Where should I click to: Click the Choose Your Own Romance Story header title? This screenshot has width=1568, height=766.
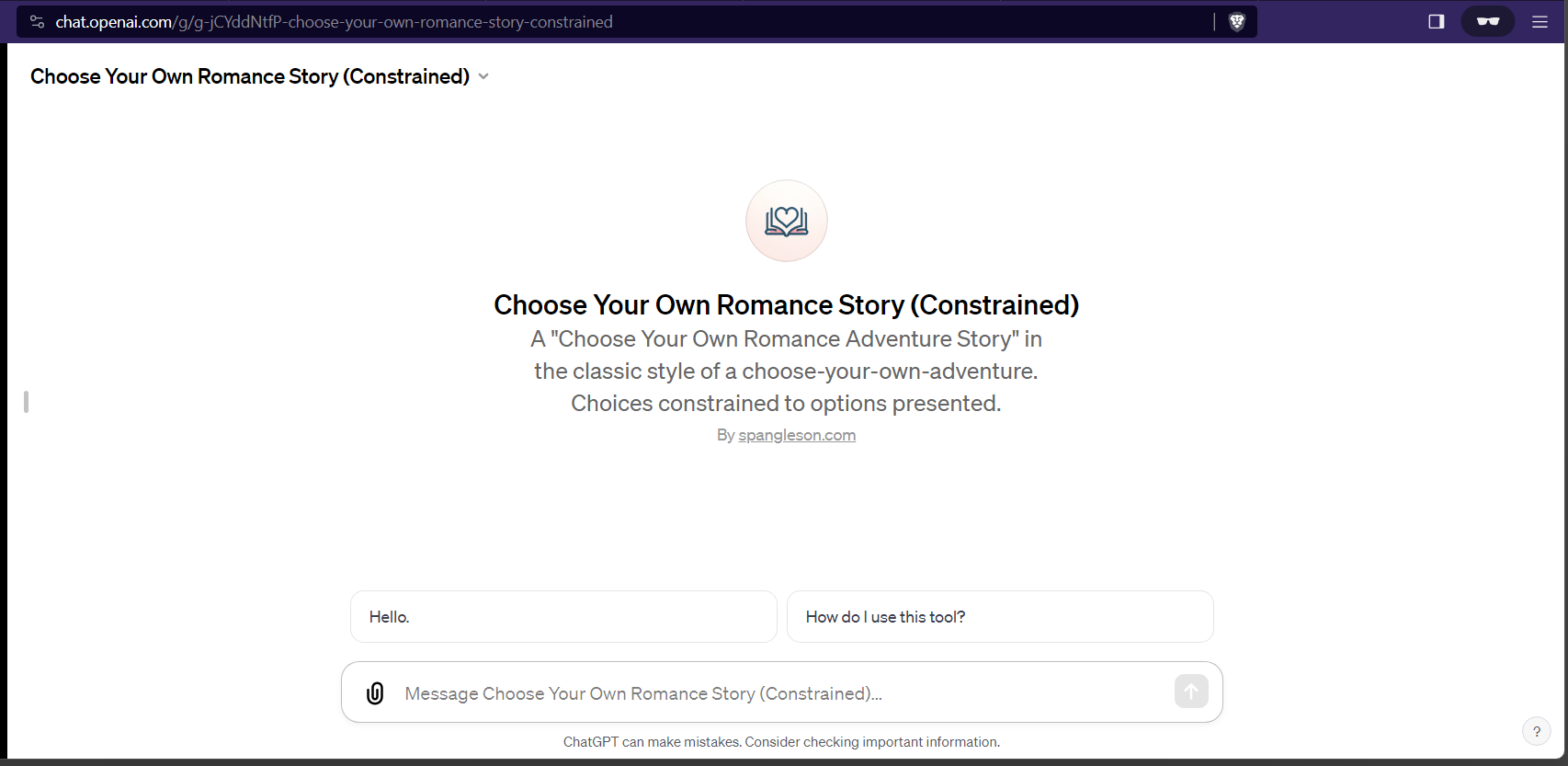coord(250,76)
